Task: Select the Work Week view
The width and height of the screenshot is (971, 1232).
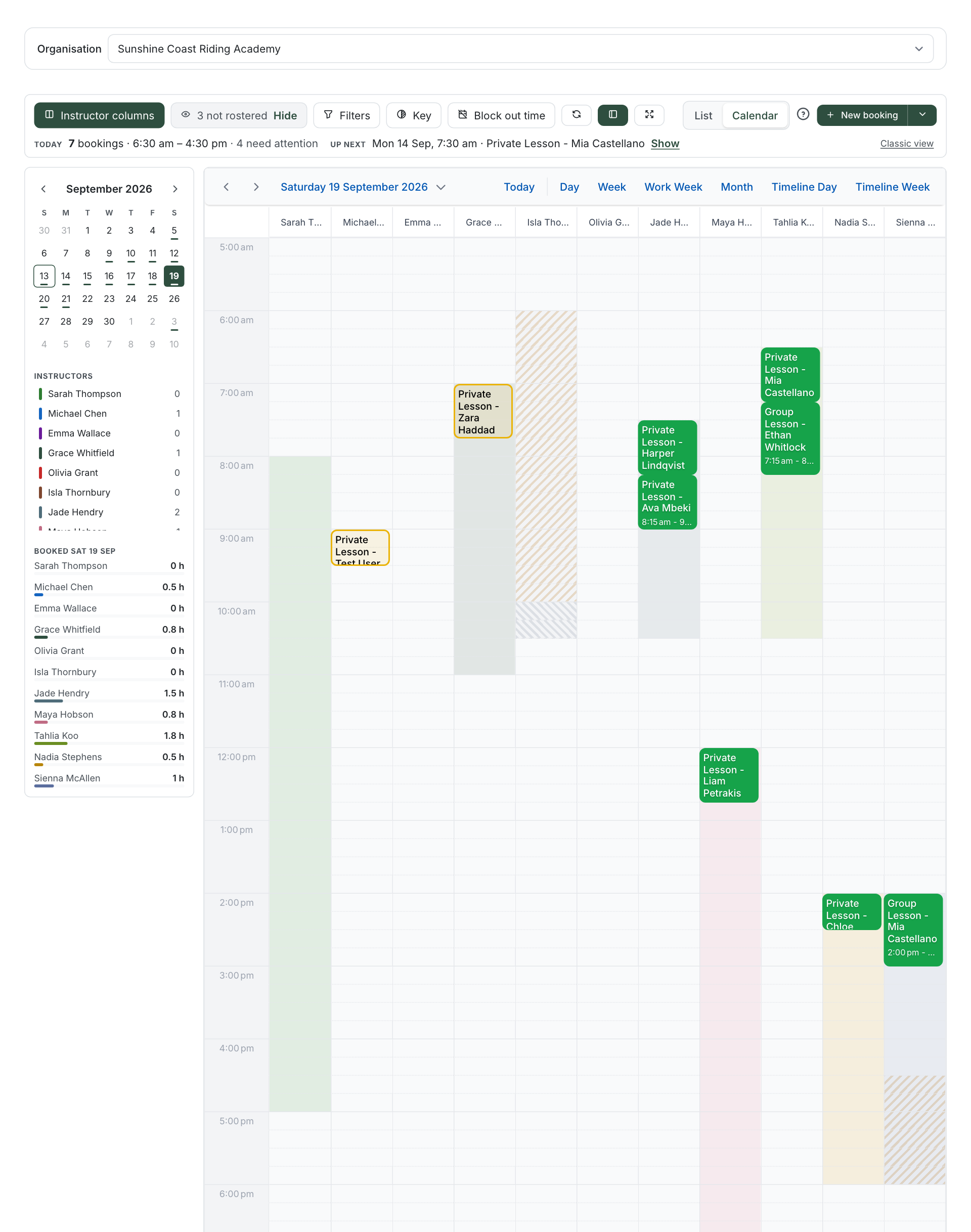Action: click(x=673, y=187)
